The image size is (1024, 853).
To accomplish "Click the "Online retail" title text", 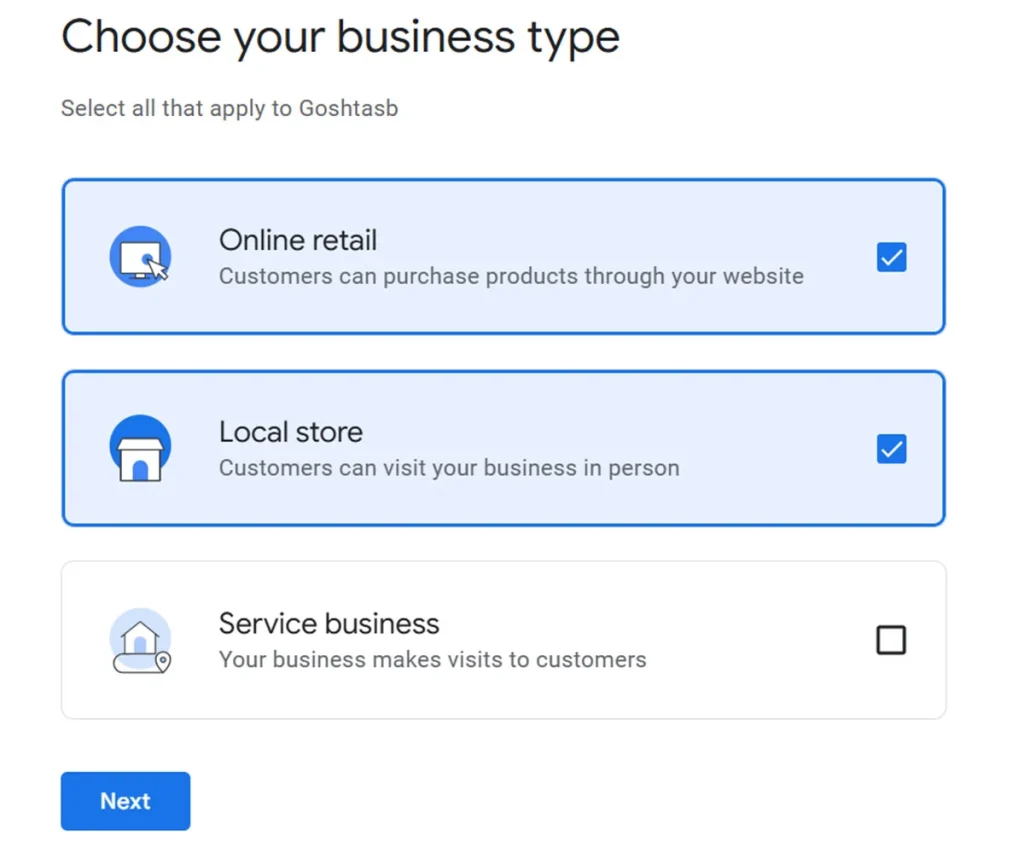I will tap(298, 241).
